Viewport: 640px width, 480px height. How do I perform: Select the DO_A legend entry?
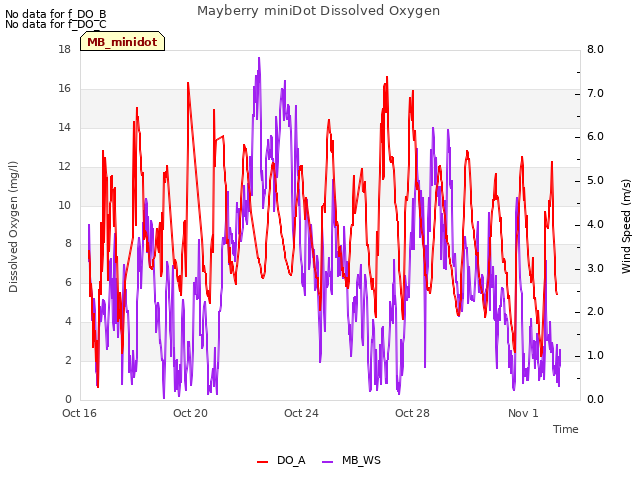281,460
